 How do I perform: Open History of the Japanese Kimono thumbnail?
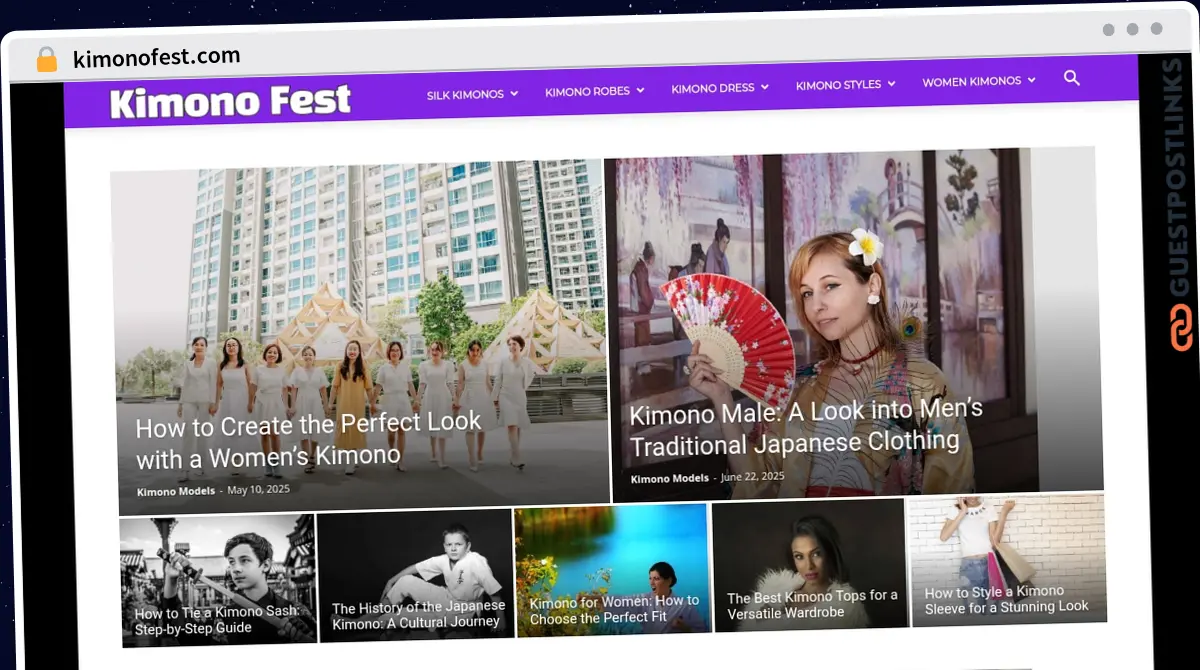[x=415, y=573]
